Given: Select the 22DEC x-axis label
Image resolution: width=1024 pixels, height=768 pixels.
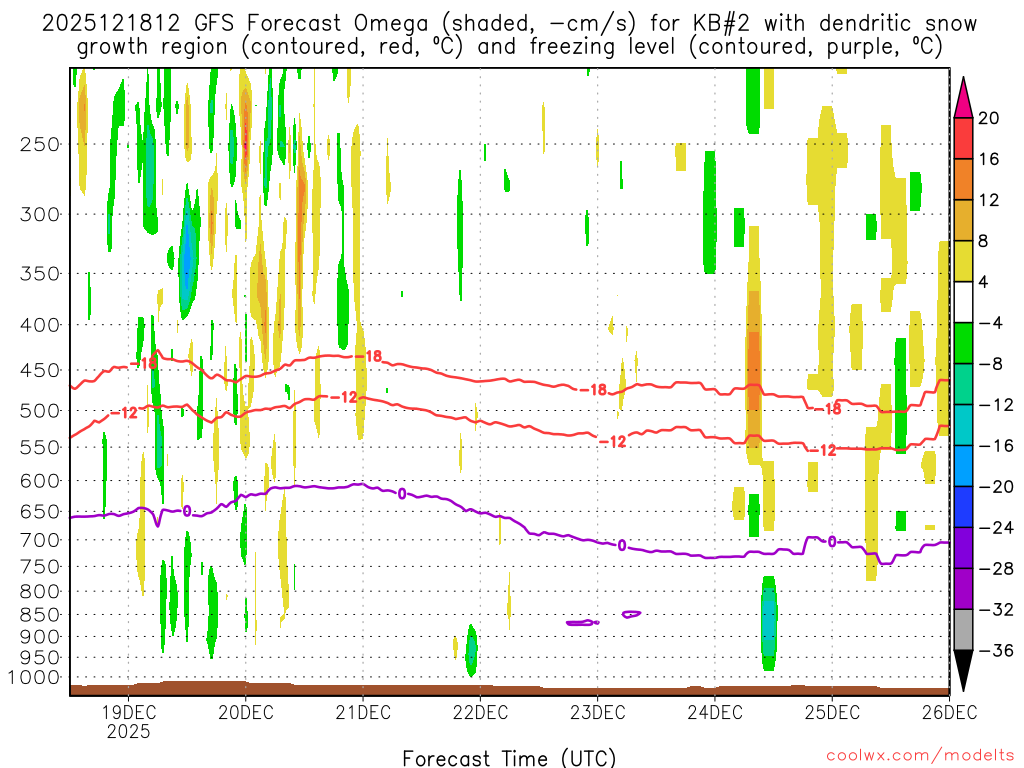Looking at the screenshot, I should pyautogui.click(x=480, y=712).
